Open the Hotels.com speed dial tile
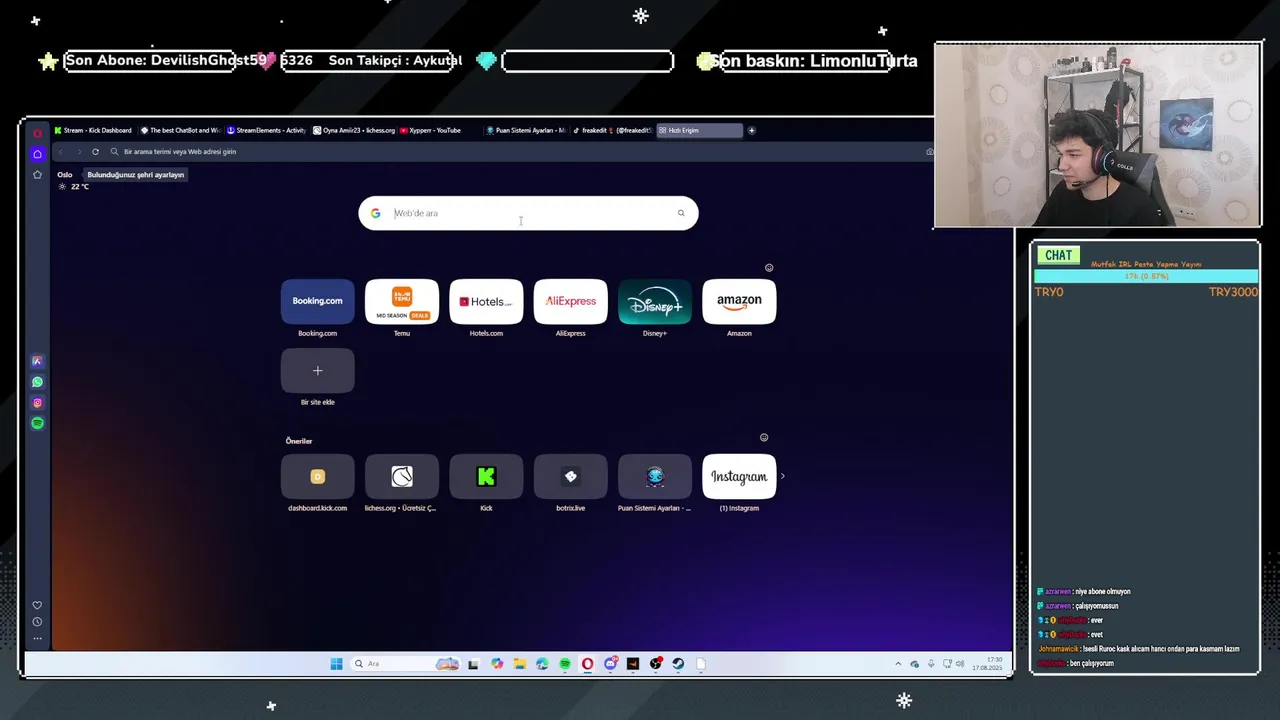The width and height of the screenshot is (1280, 720). 486,302
